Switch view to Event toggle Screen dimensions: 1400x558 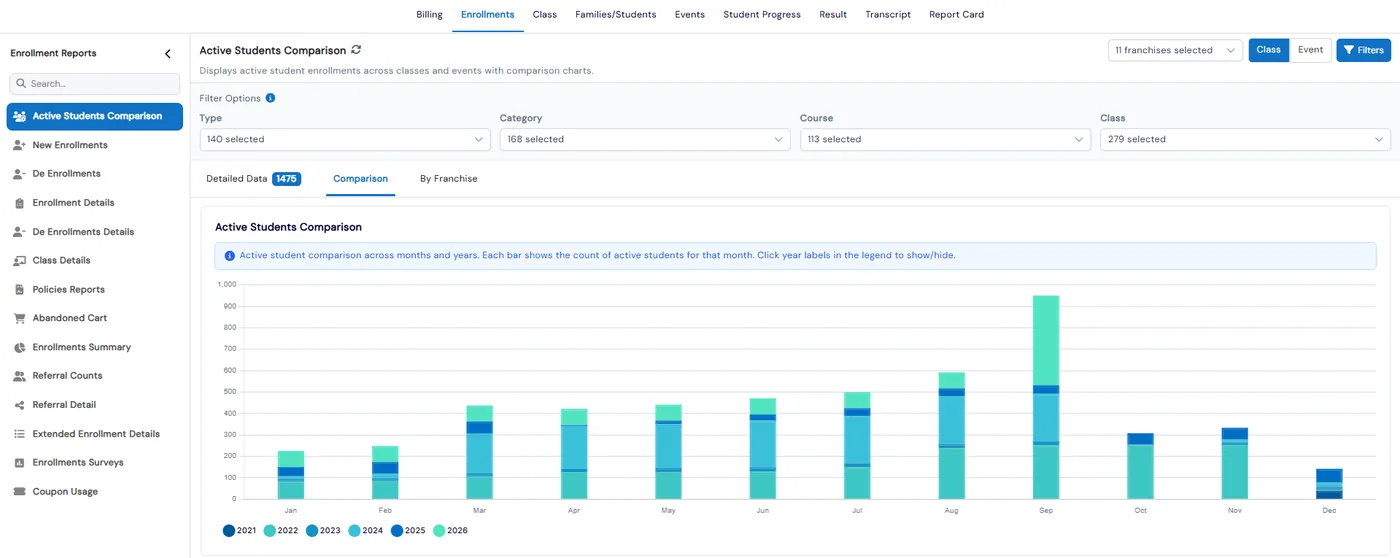click(x=1310, y=50)
